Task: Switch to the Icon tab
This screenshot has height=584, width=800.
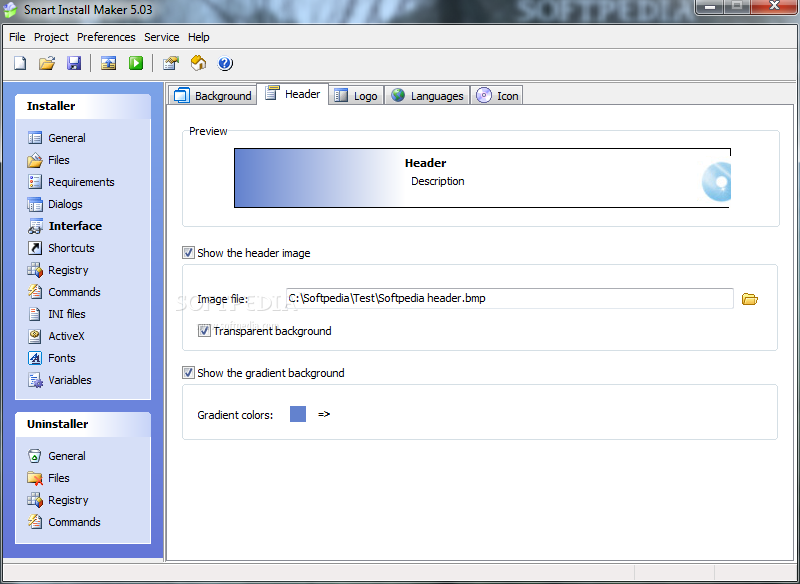Action: pos(496,95)
